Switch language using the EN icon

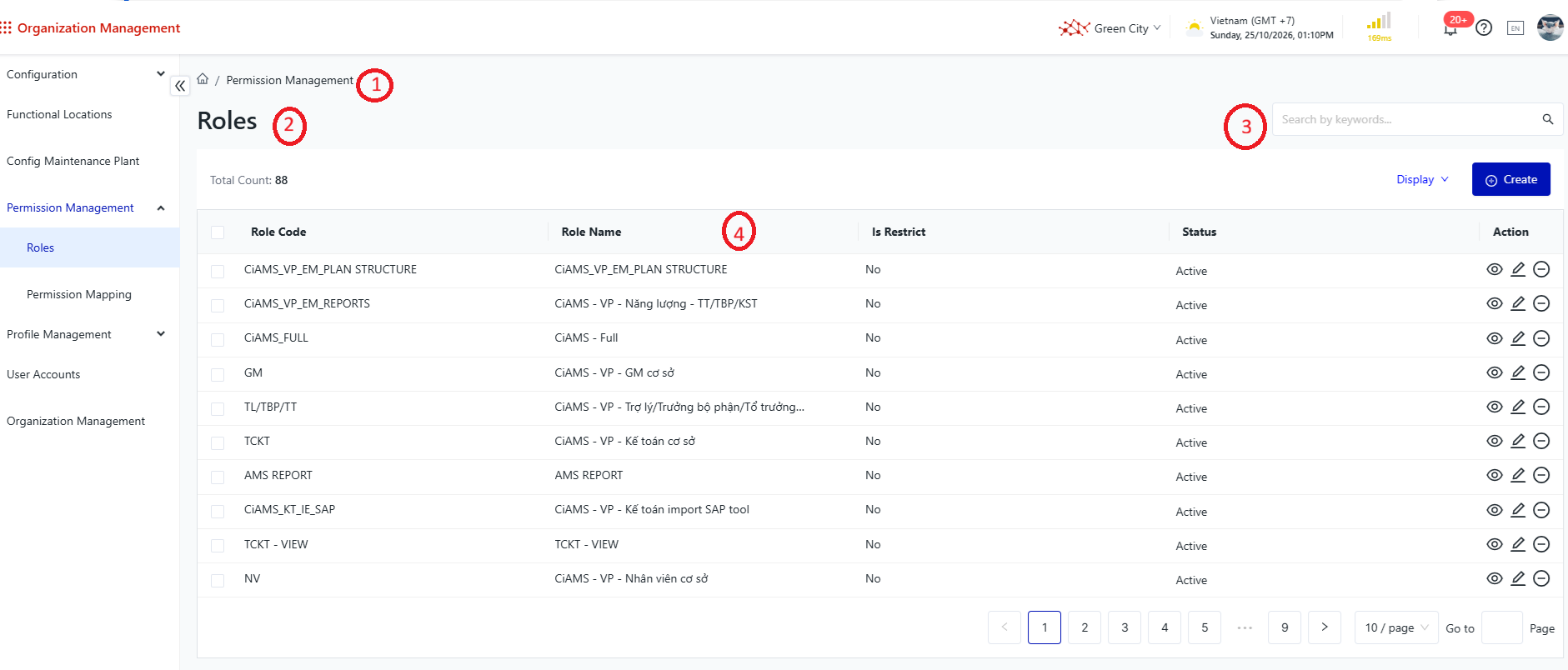pyautogui.click(x=1515, y=28)
